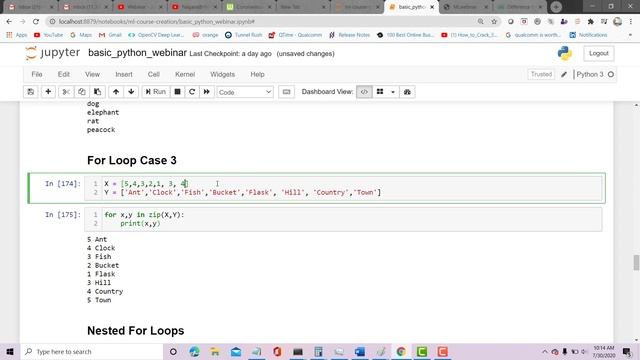Viewport: 640px width, 360px height.
Task: Open the Cell menu
Action: 153,74
